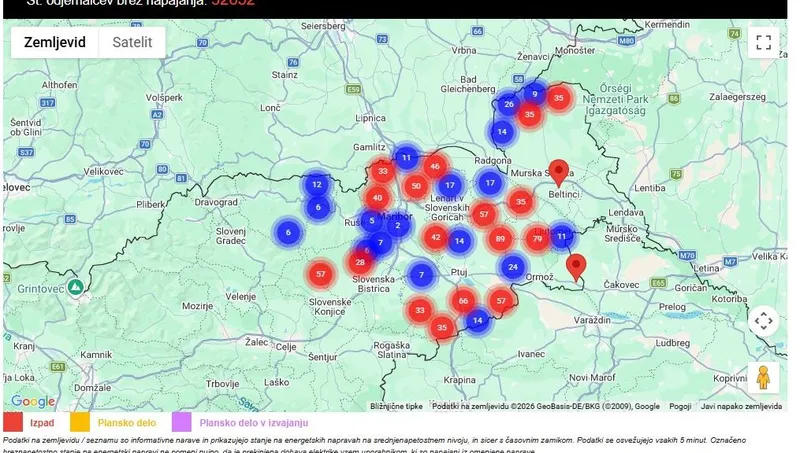
Task: Open the blue 14 cluster below blue 26
Action: coord(502,132)
